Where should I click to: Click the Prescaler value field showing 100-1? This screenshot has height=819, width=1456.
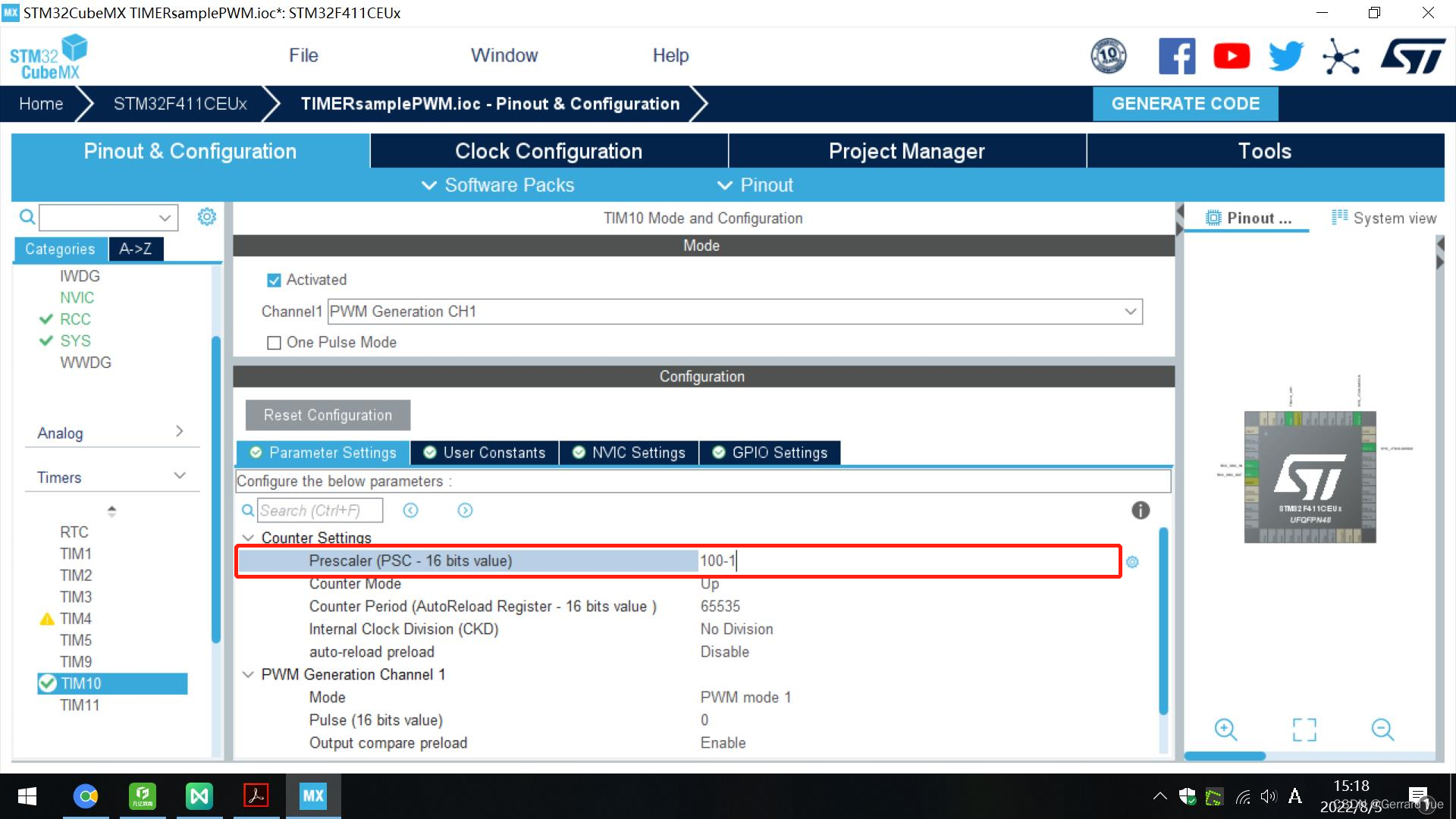click(x=908, y=561)
